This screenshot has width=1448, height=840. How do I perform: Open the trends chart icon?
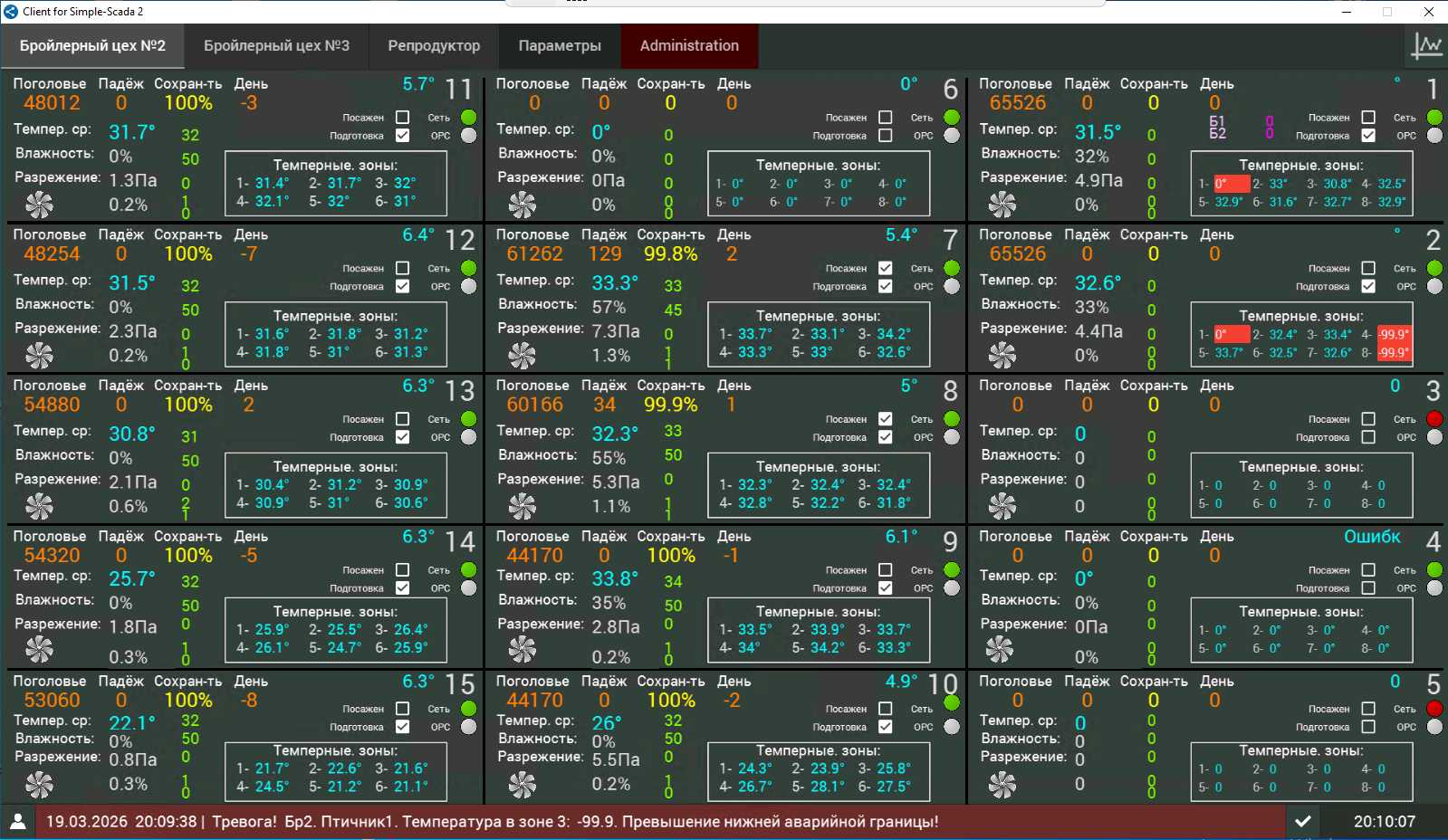pyautogui.click(x=1426, y=45)
